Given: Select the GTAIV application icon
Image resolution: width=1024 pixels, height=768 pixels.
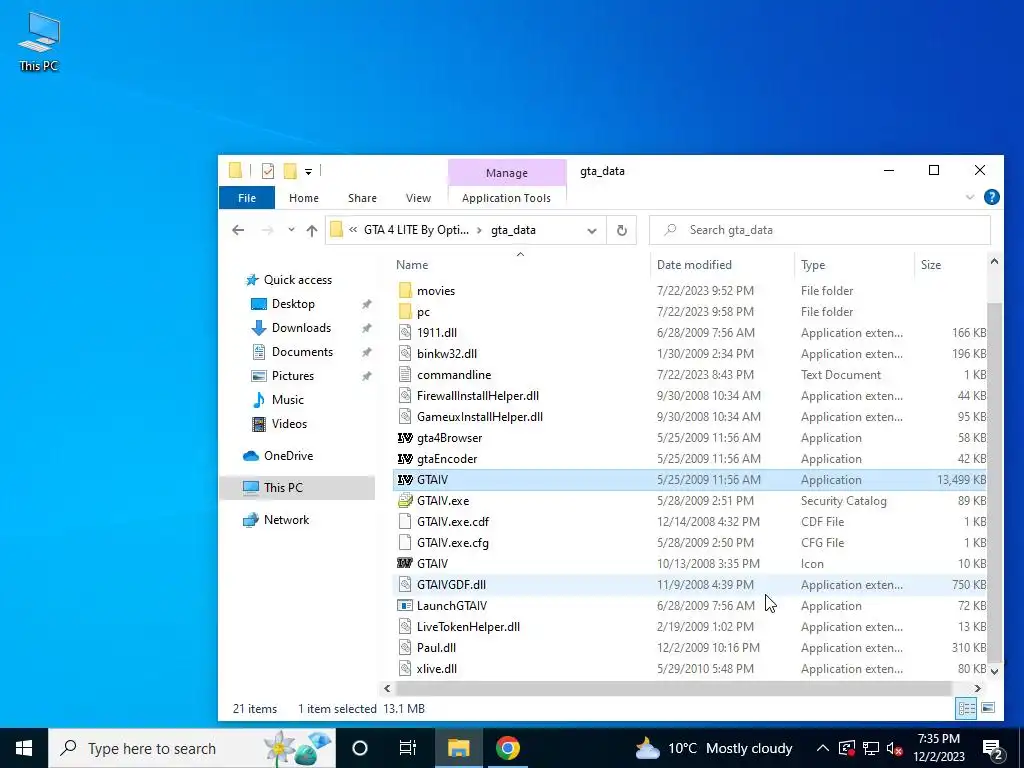Looking at the screenshot, I should [405, 479].
